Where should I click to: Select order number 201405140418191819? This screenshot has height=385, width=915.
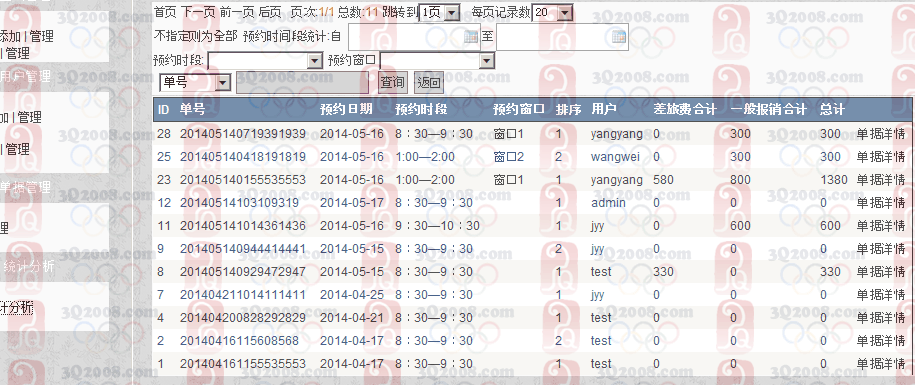click(x=243, y=157)
